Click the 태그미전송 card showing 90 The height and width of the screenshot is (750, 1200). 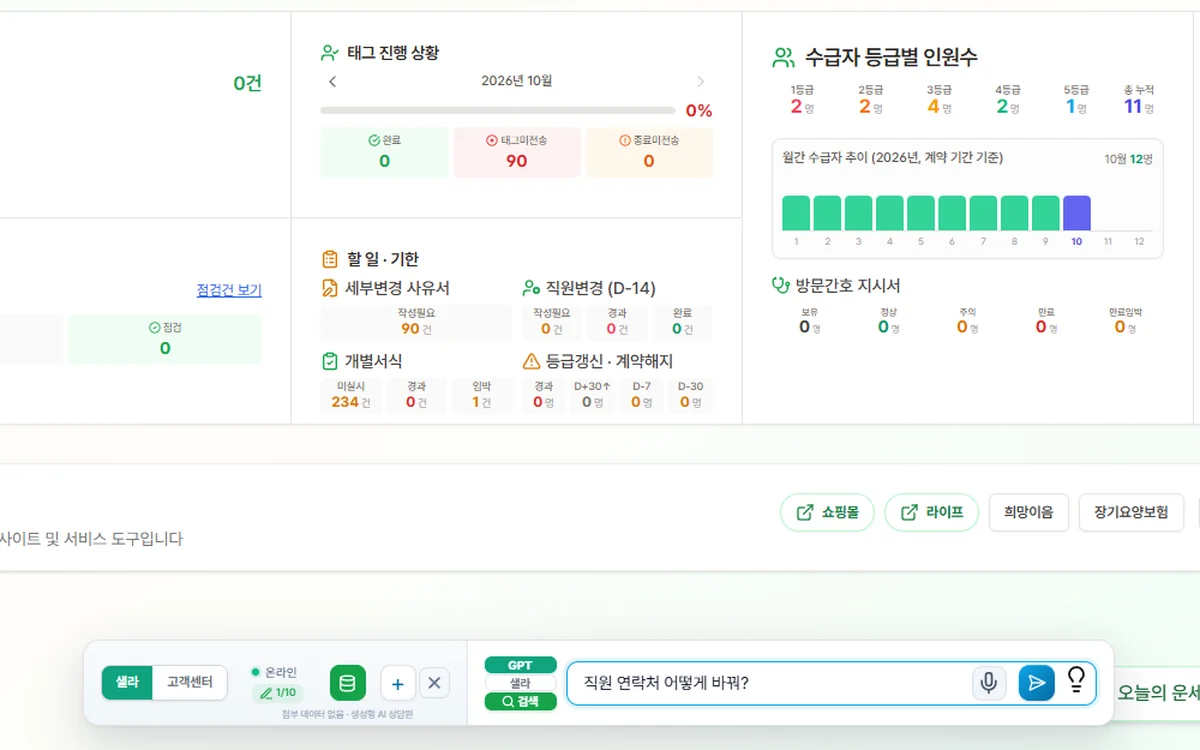516,152
